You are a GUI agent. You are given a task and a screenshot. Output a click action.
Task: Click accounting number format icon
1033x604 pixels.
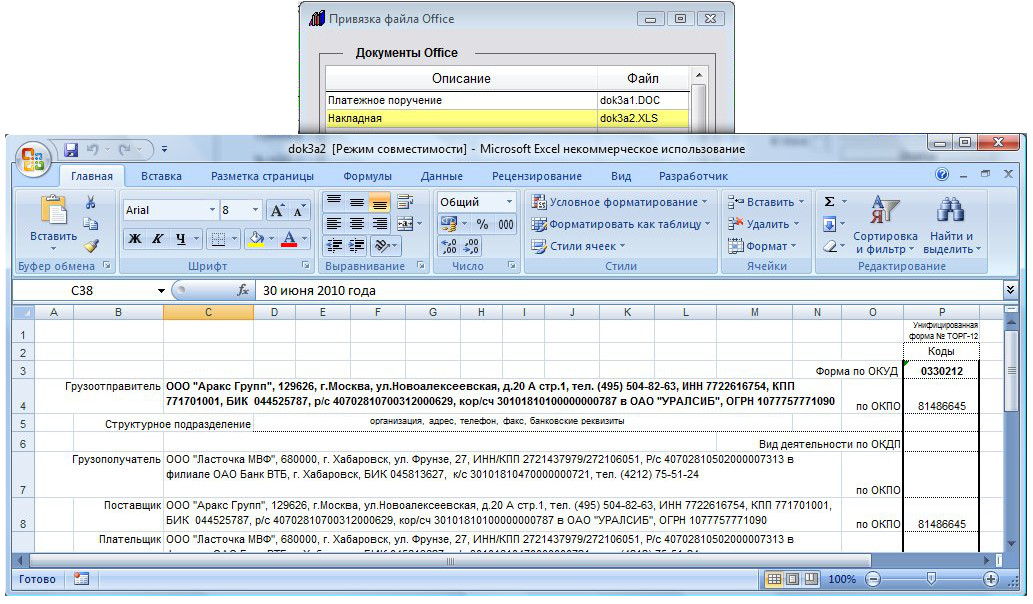point(449,224)
